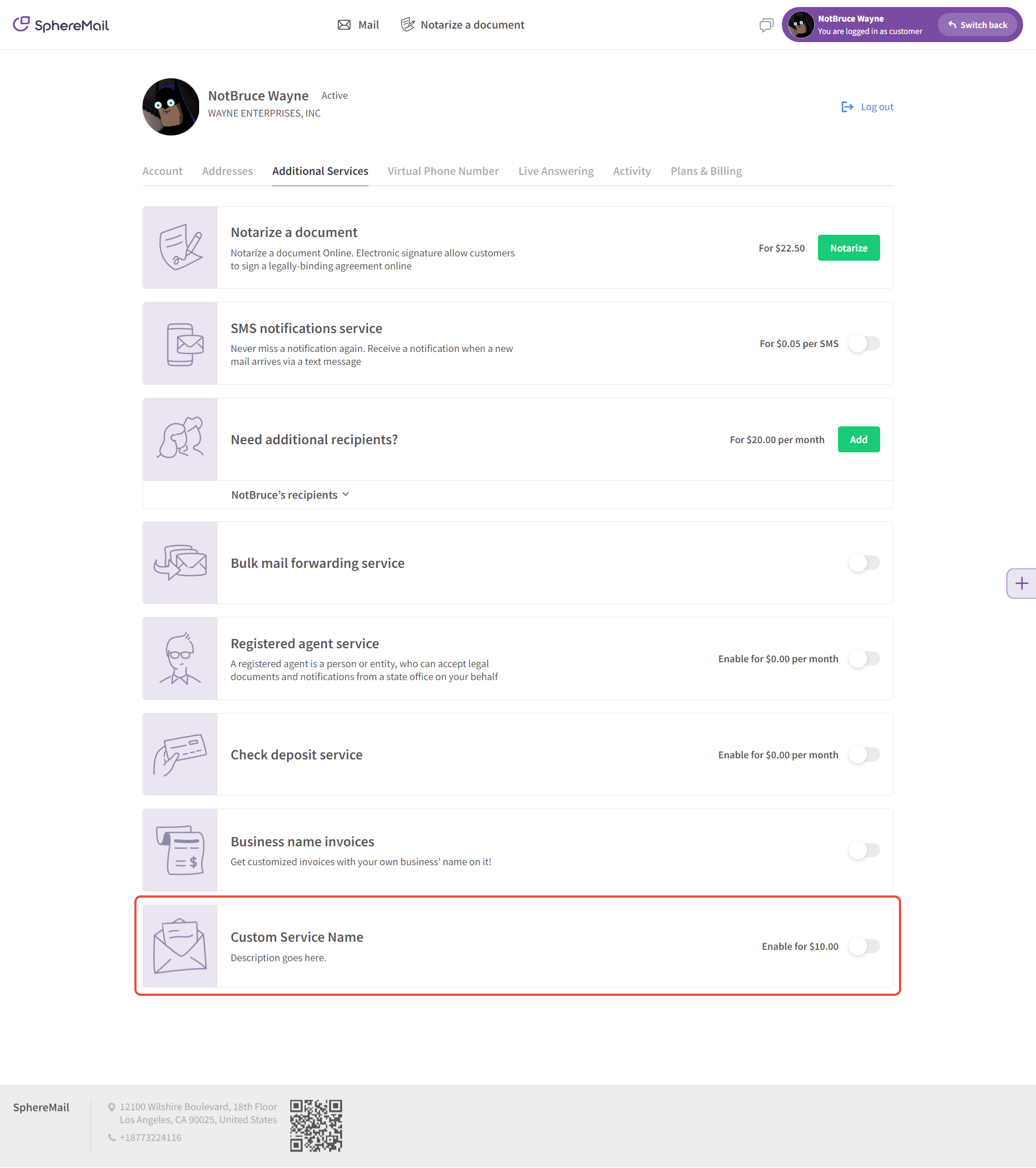Enable the SMS notifications service toggle
The image size is (1036, 1168).
[863, 344]
